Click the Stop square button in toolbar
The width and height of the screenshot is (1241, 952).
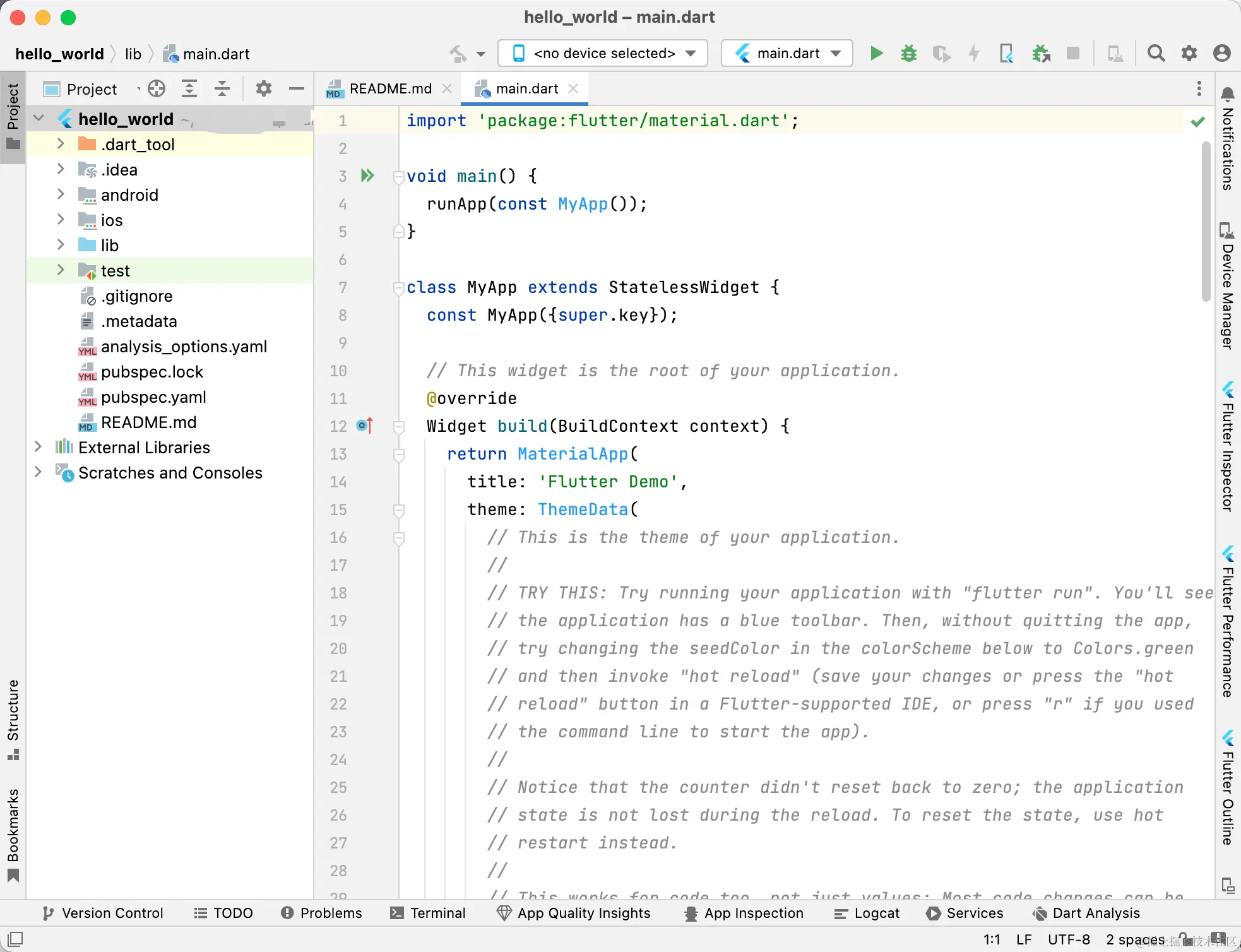[1073, 53]
